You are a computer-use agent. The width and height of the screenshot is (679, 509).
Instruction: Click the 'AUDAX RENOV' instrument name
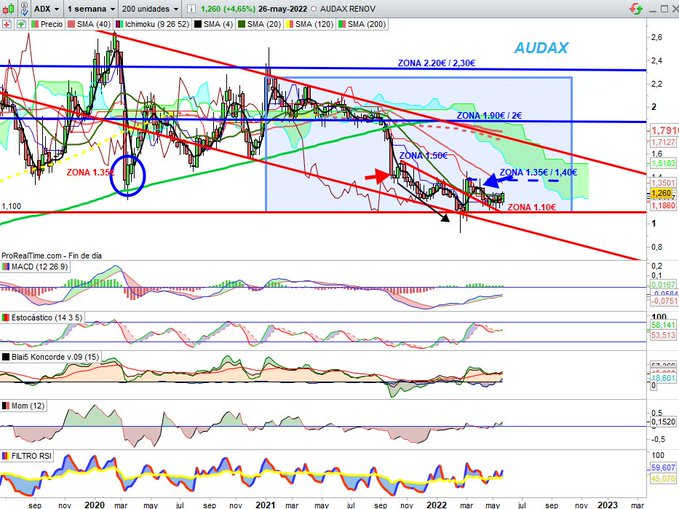(x=348, y=9)
